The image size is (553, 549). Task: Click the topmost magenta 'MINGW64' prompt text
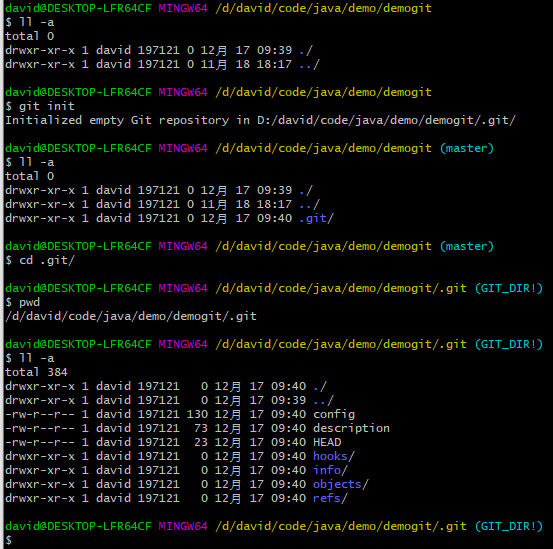pos(183,8)
